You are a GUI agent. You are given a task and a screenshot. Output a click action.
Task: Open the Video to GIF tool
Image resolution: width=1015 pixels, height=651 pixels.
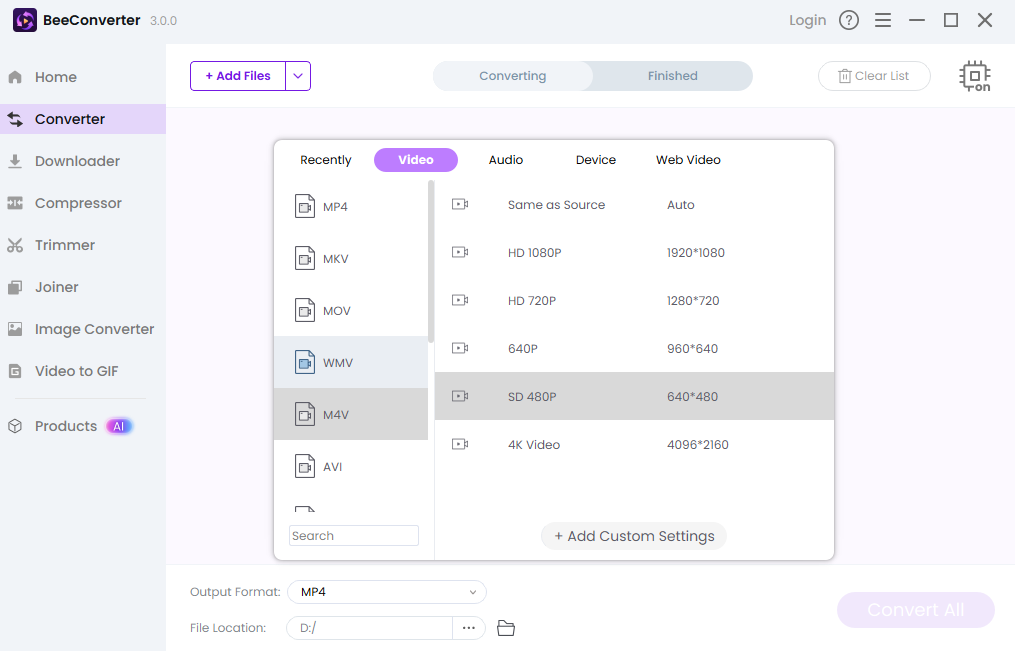pyautogui.click(x=76, y=371)
